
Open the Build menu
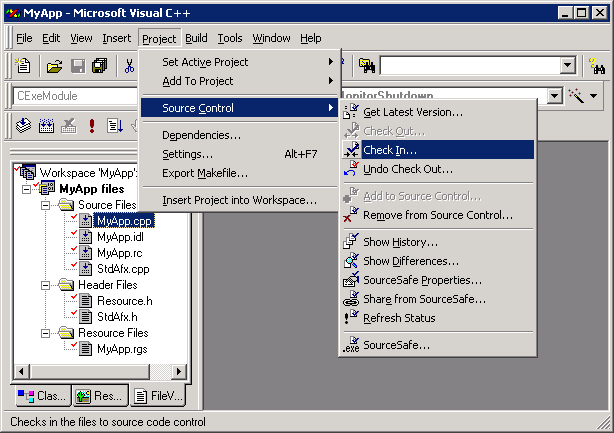tap(196, 38)
